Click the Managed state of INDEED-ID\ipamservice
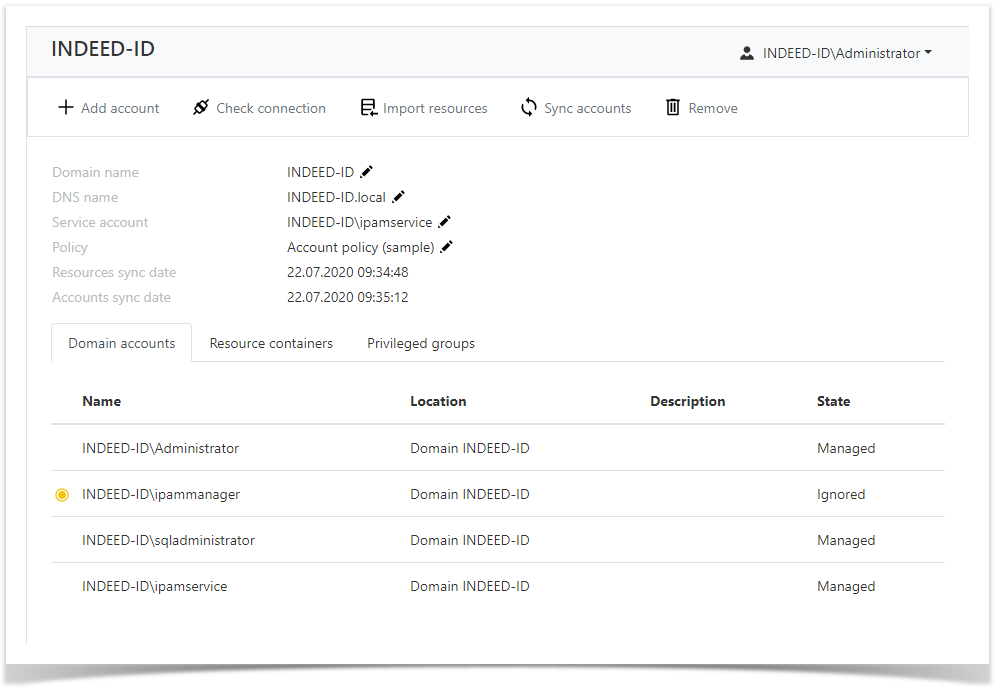This screenshot has width=1003, height=693. 846,586
